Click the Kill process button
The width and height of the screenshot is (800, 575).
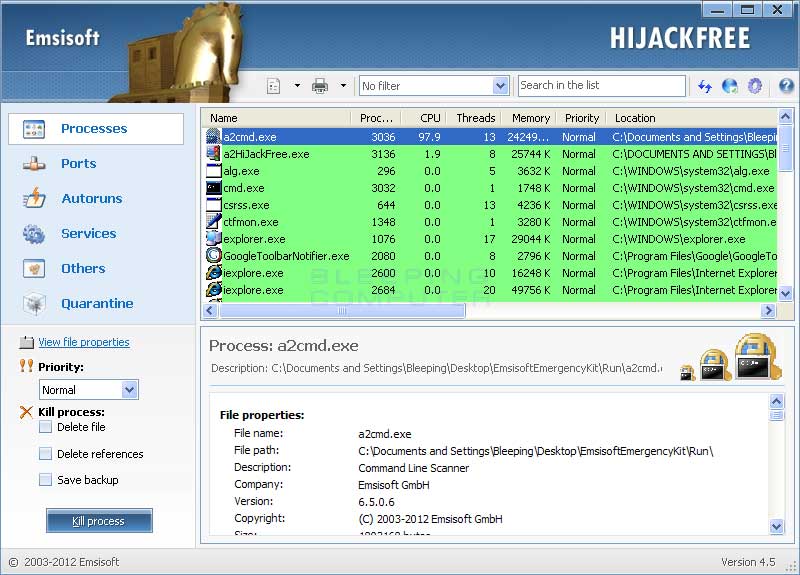click(99, 521)
